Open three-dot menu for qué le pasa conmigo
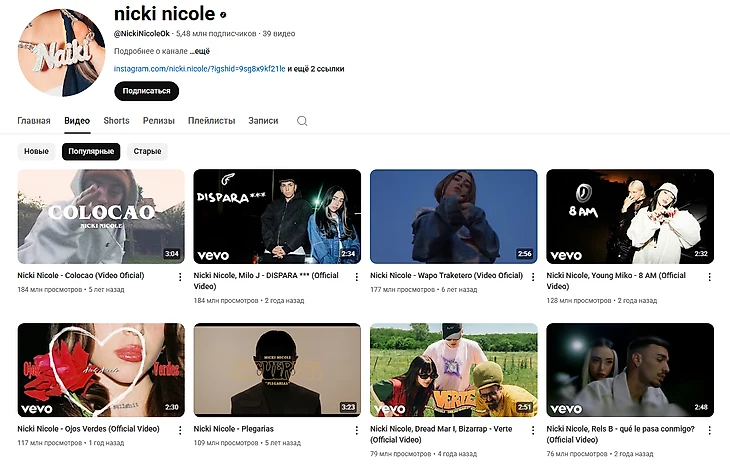 click(710, 431)
